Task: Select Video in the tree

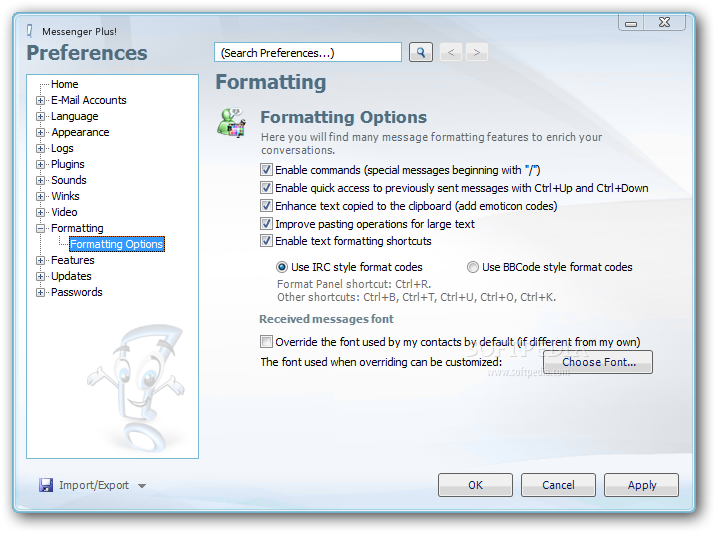Action: (x=64, y=212)
